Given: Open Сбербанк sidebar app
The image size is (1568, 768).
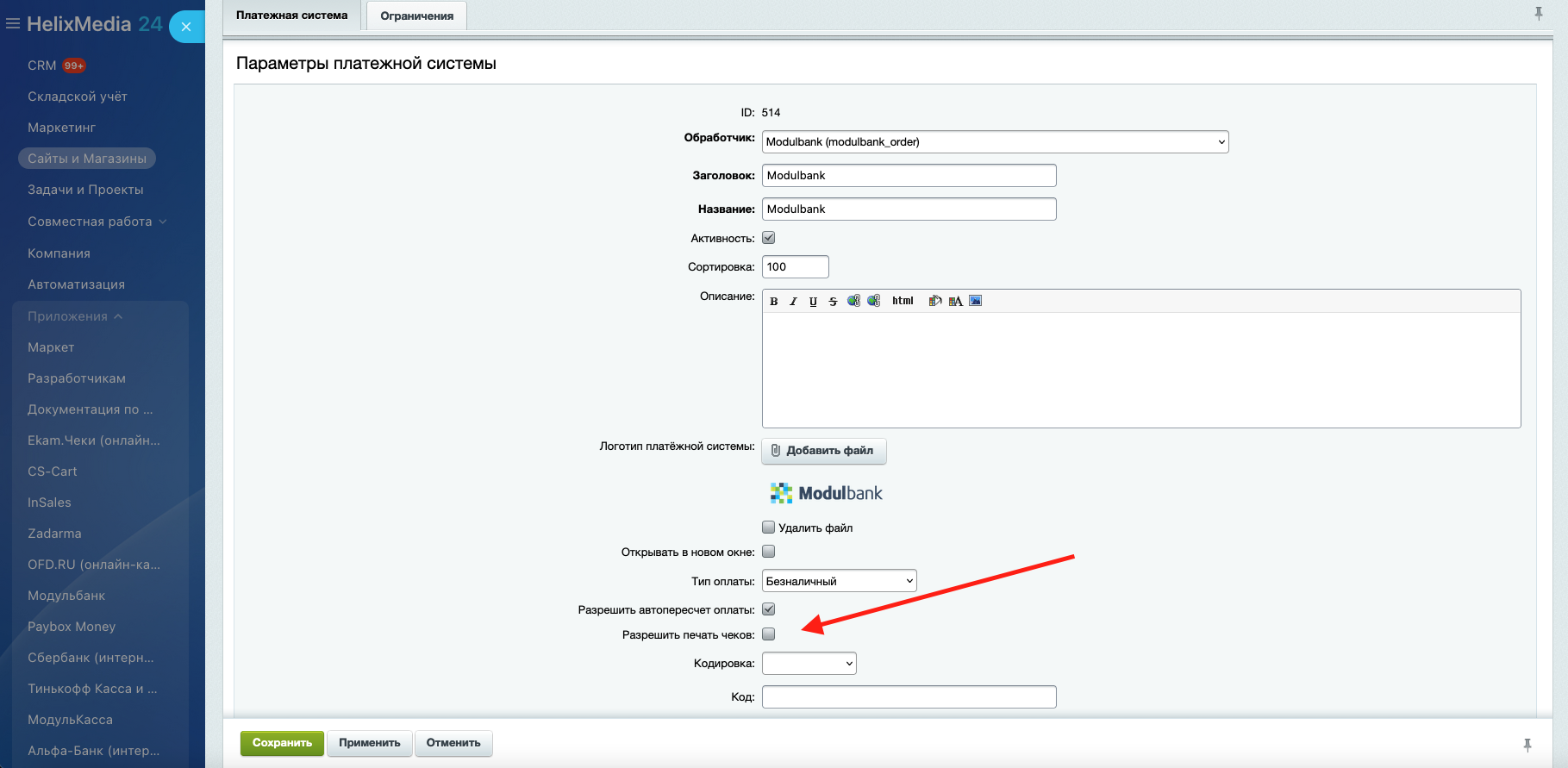Looking at the screenshot, I should click(x=91, y=658).
